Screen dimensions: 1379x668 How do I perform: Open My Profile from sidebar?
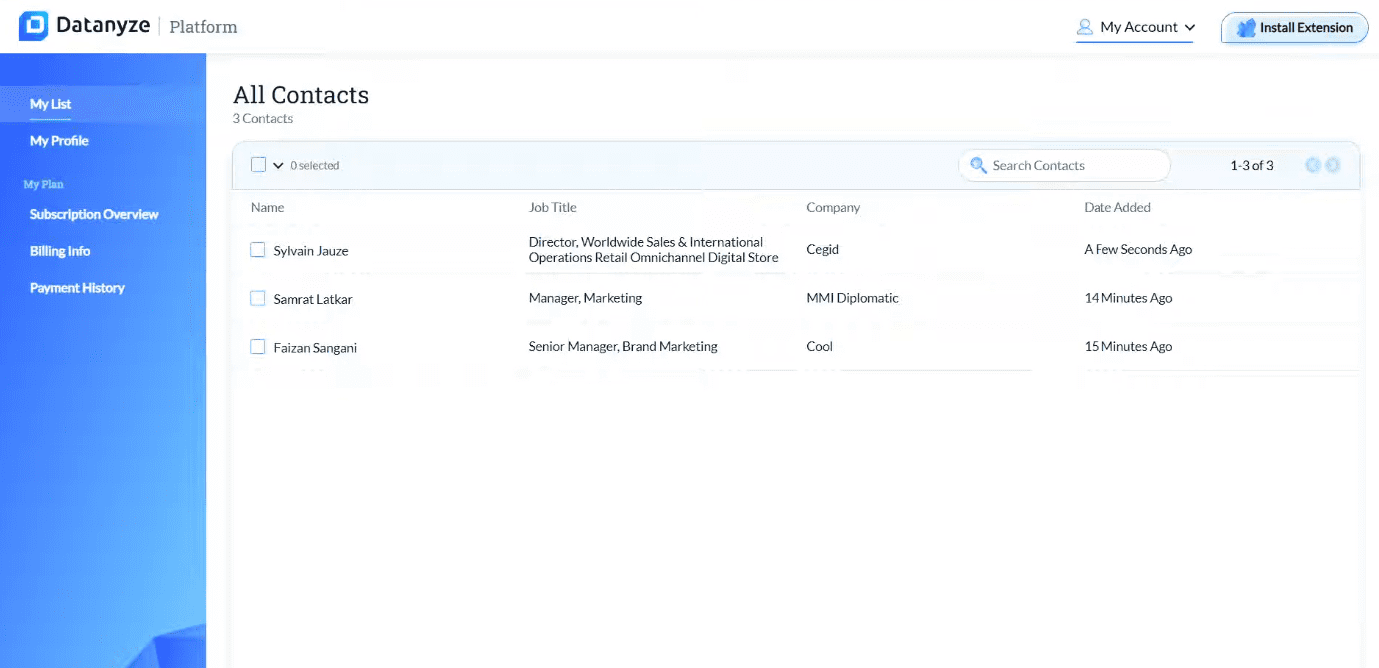(x=58, y=140)
